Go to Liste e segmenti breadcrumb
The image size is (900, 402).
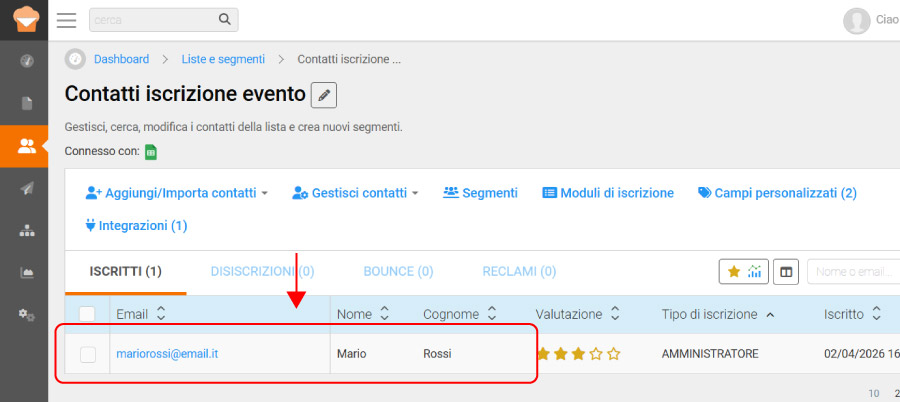[x=223, y=59]
